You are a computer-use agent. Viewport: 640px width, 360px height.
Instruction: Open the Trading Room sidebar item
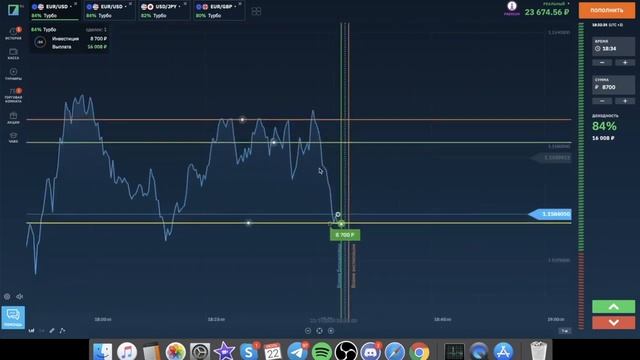(13, 96)
